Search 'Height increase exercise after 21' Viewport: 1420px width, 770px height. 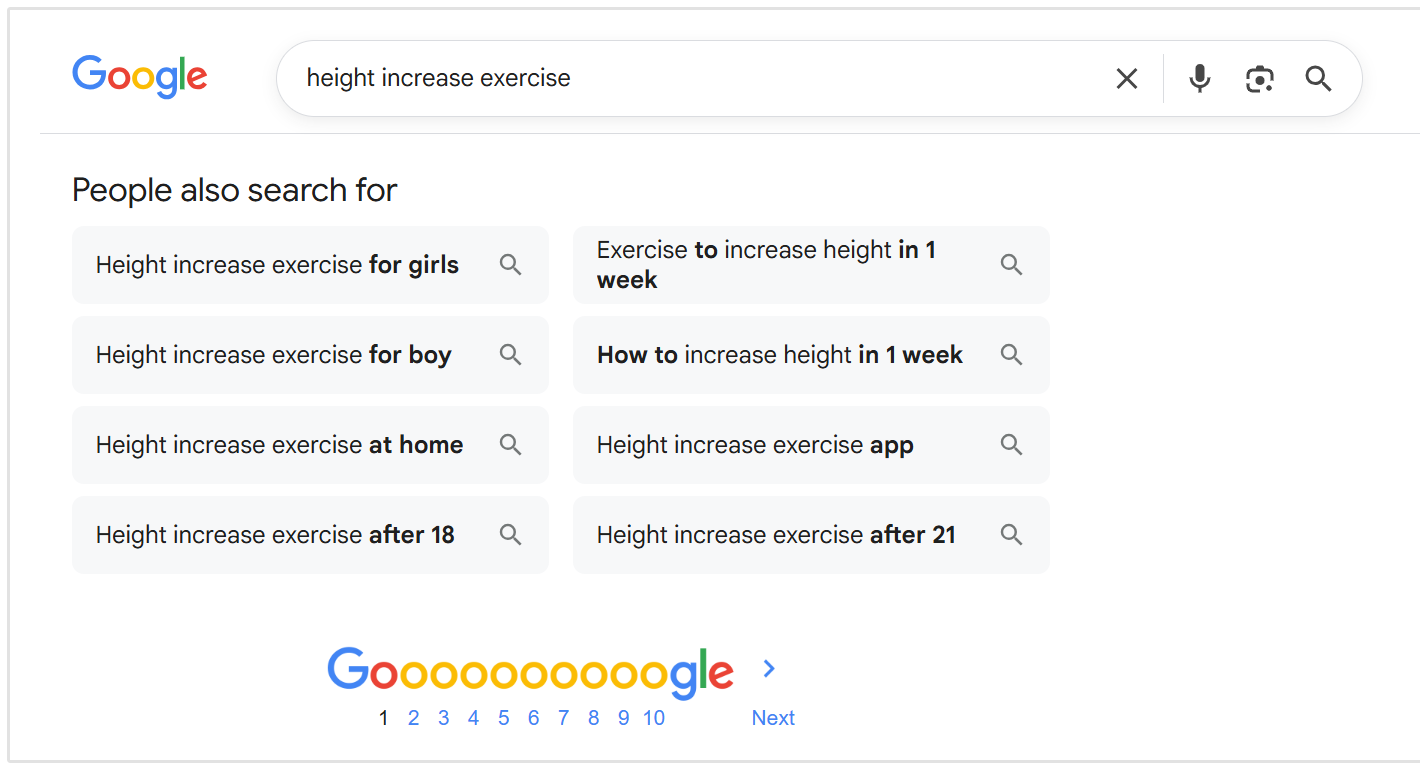click(x=776, y=534)
